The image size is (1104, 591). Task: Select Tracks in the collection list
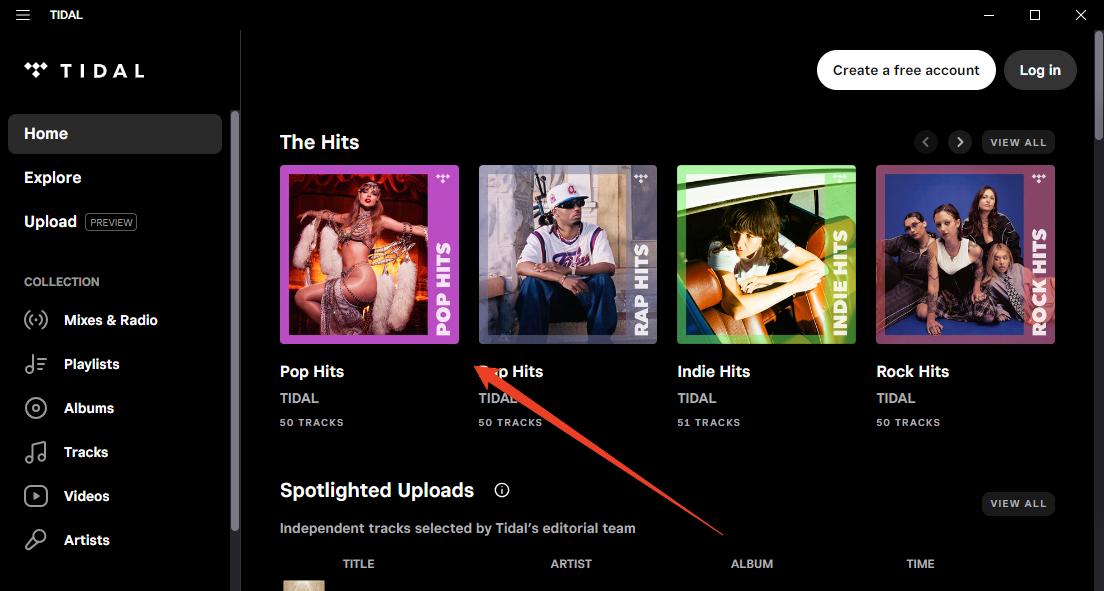point(85,452)
